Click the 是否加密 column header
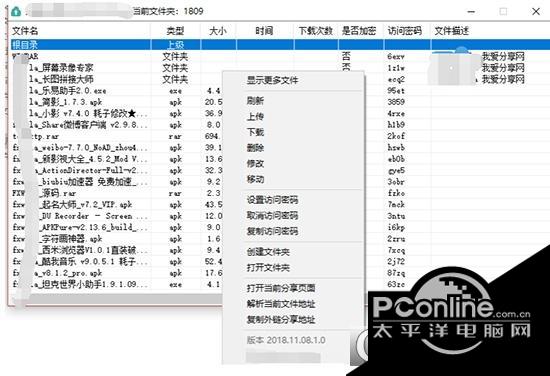Image resolution: width=550 pixels, height=376 pixels. 360,31
